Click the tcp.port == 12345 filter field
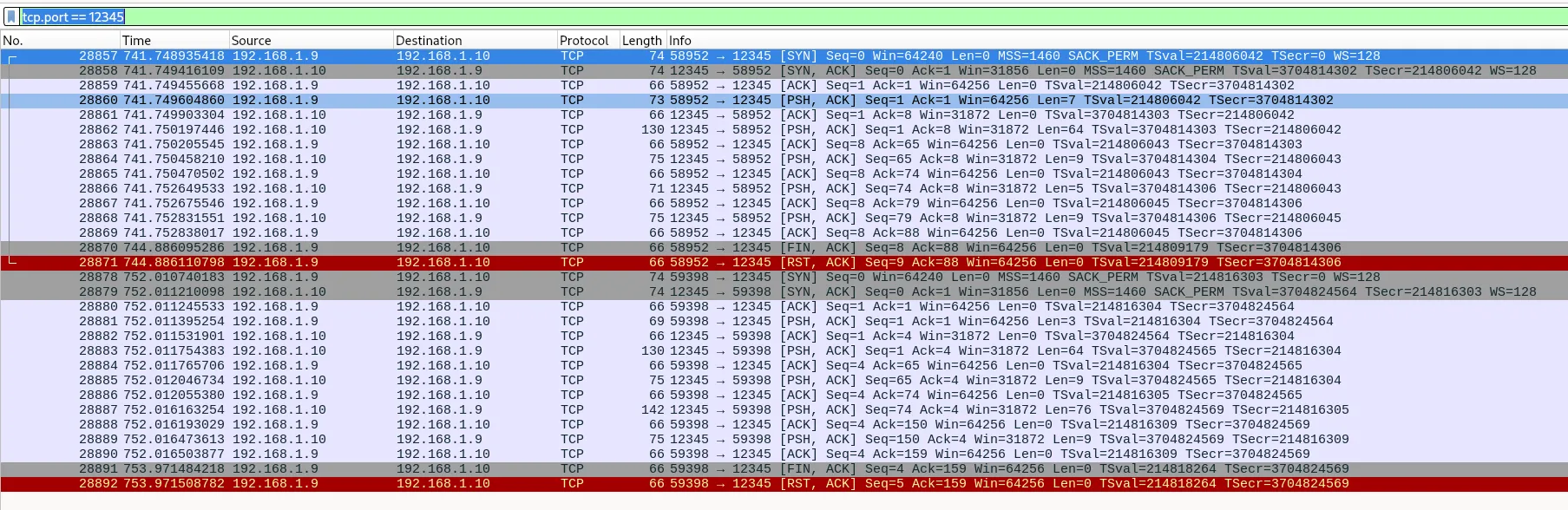Viewport: 1568px width, 510px height. pos(781,16)
